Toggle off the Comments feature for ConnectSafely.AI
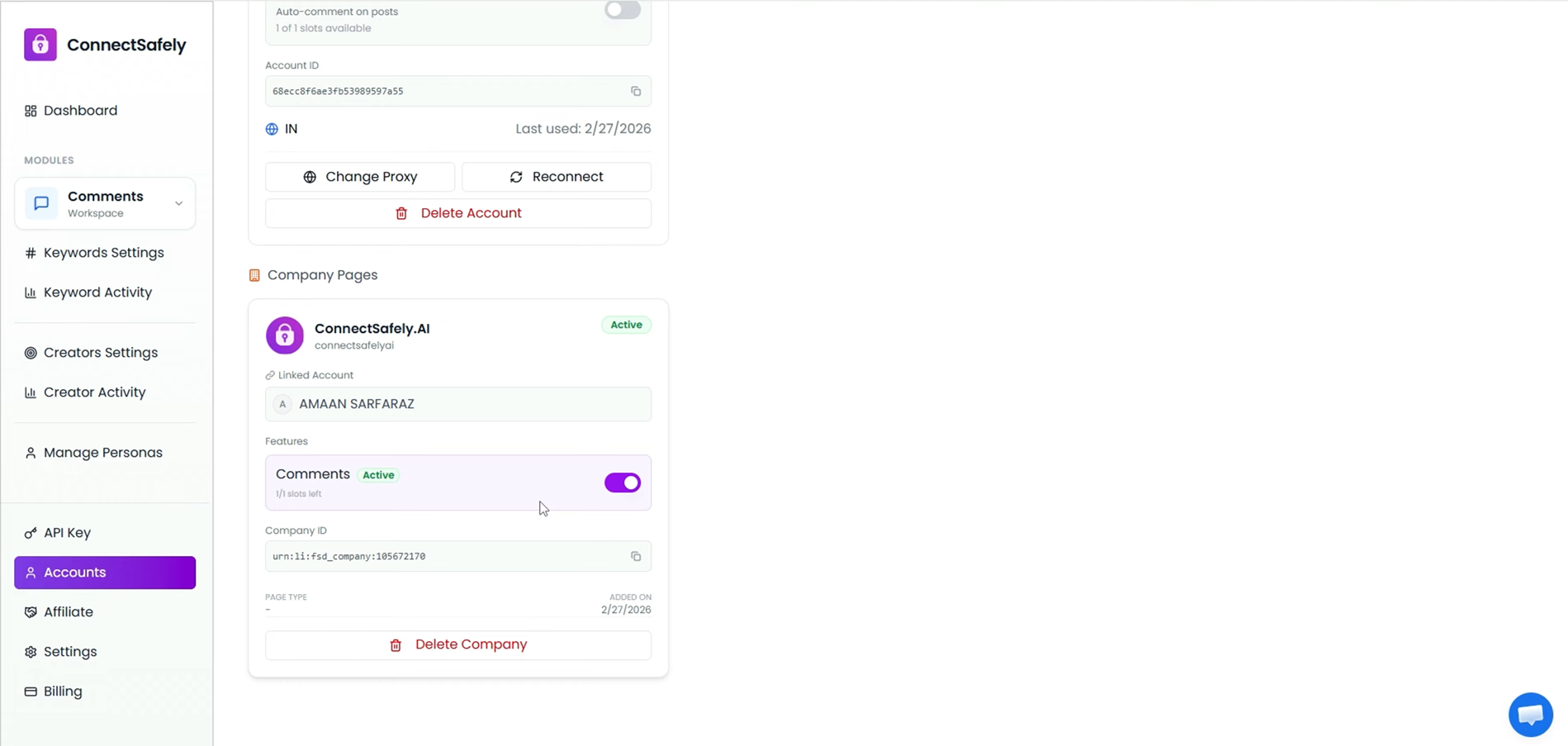 [622, 482]
